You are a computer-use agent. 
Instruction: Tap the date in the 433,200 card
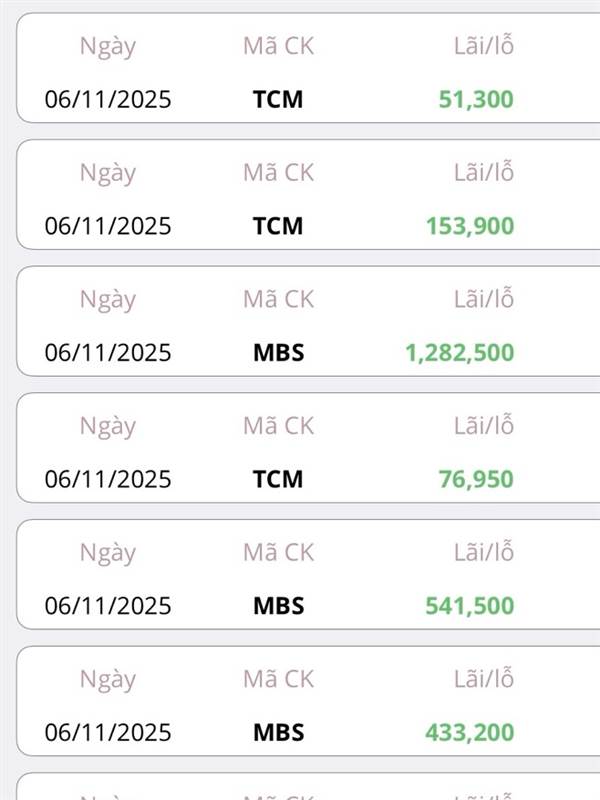click(x=108, y=732)
